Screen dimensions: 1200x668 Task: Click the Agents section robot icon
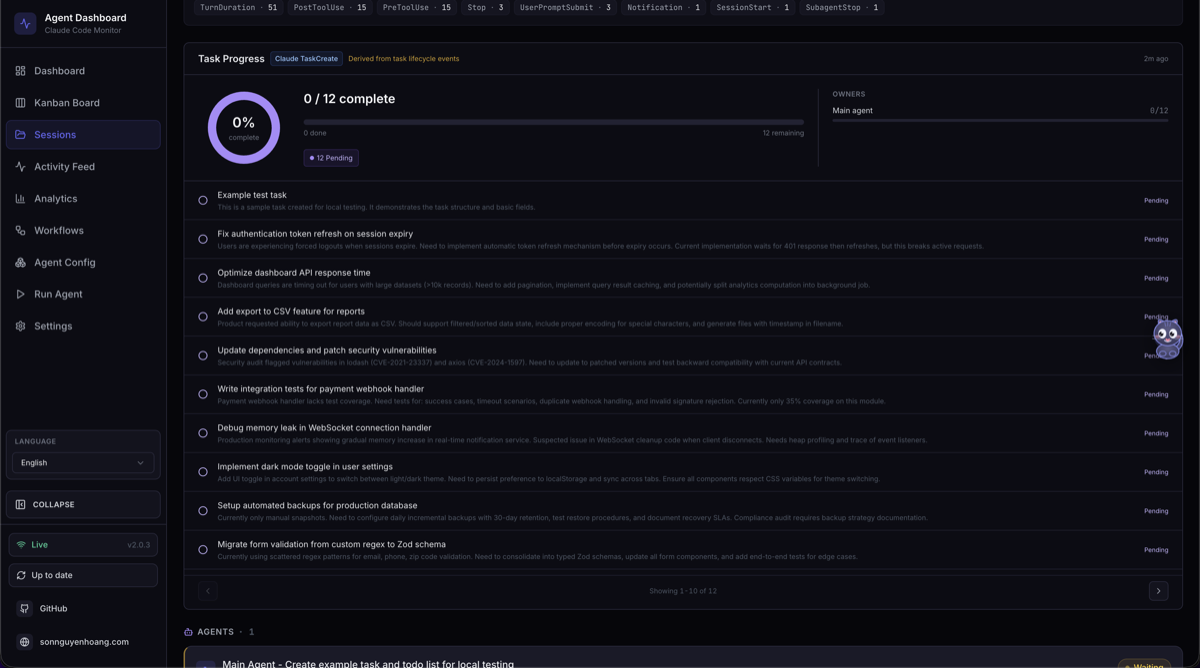pyautogui.click(x=188, y=632)
